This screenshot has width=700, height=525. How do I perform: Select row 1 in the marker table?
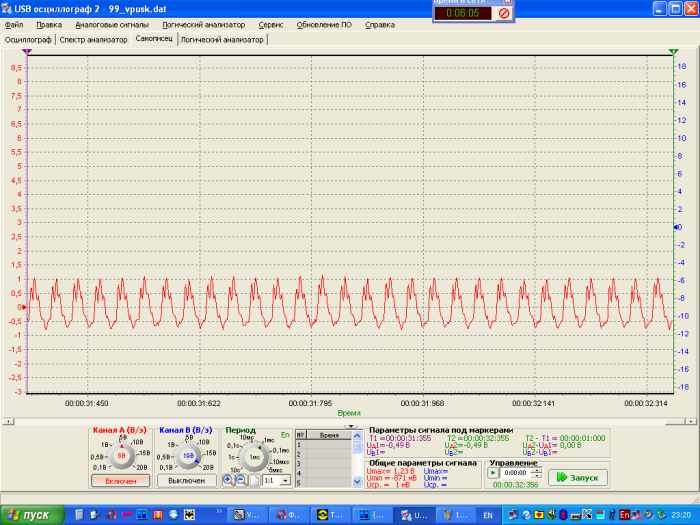(324, 445)
